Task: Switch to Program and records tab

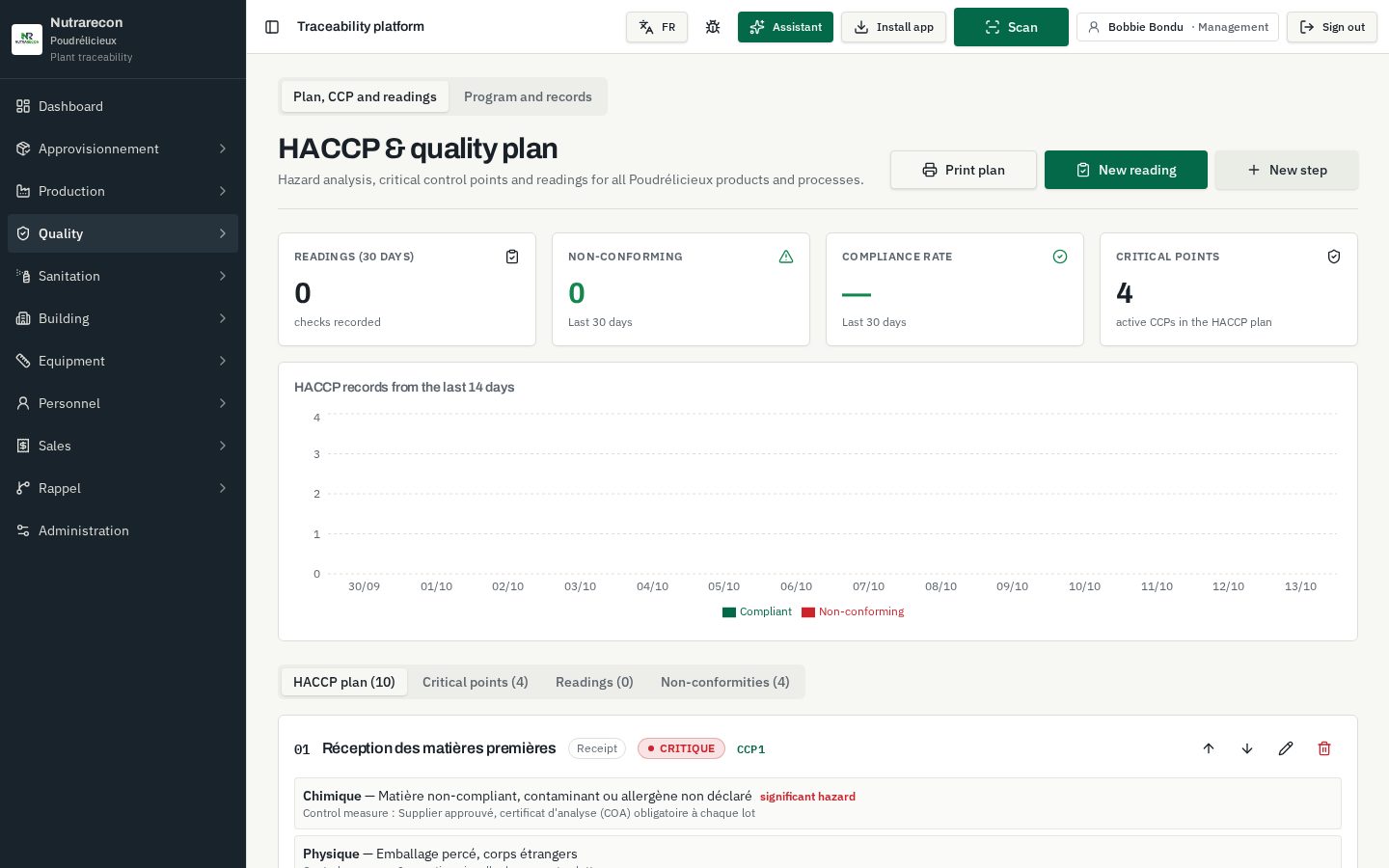Action: coord(528,96)
